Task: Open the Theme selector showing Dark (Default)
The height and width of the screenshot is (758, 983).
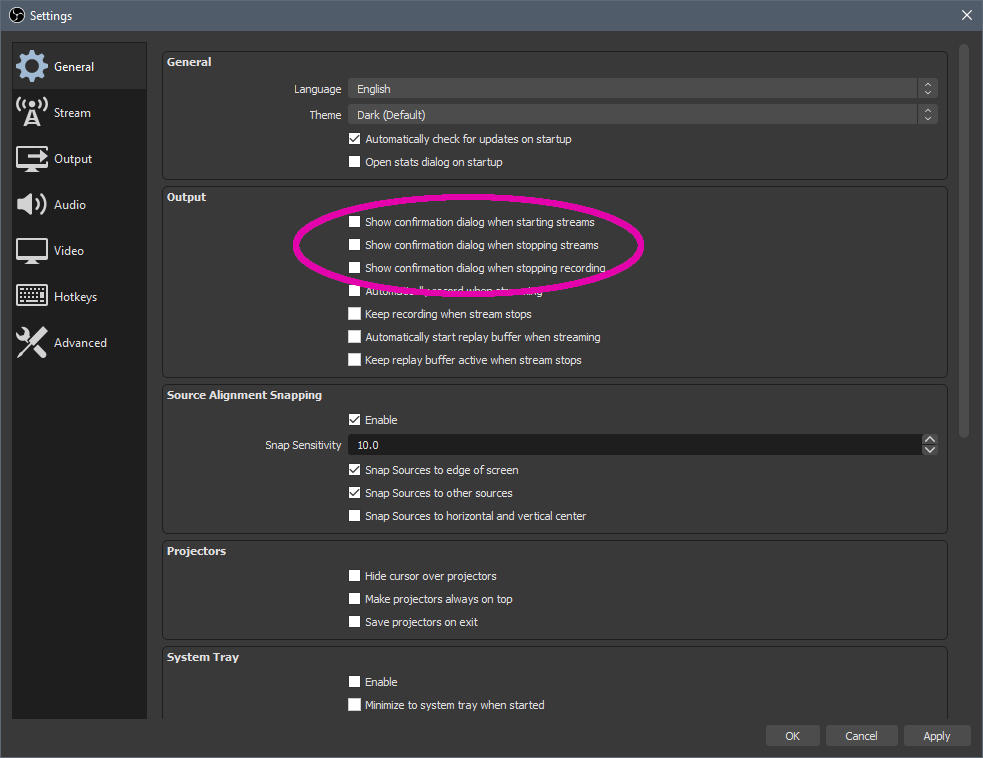Action: (x=640, y=114)
